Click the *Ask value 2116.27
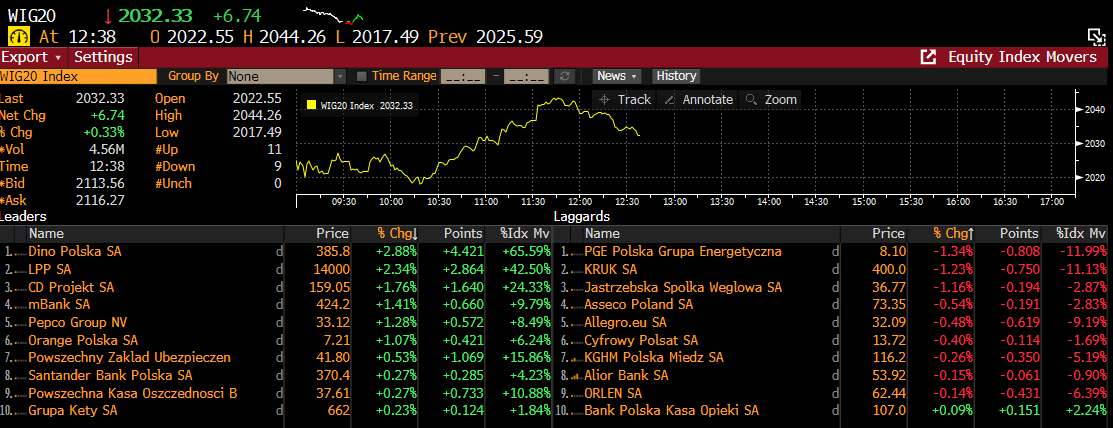 (100, 201)
